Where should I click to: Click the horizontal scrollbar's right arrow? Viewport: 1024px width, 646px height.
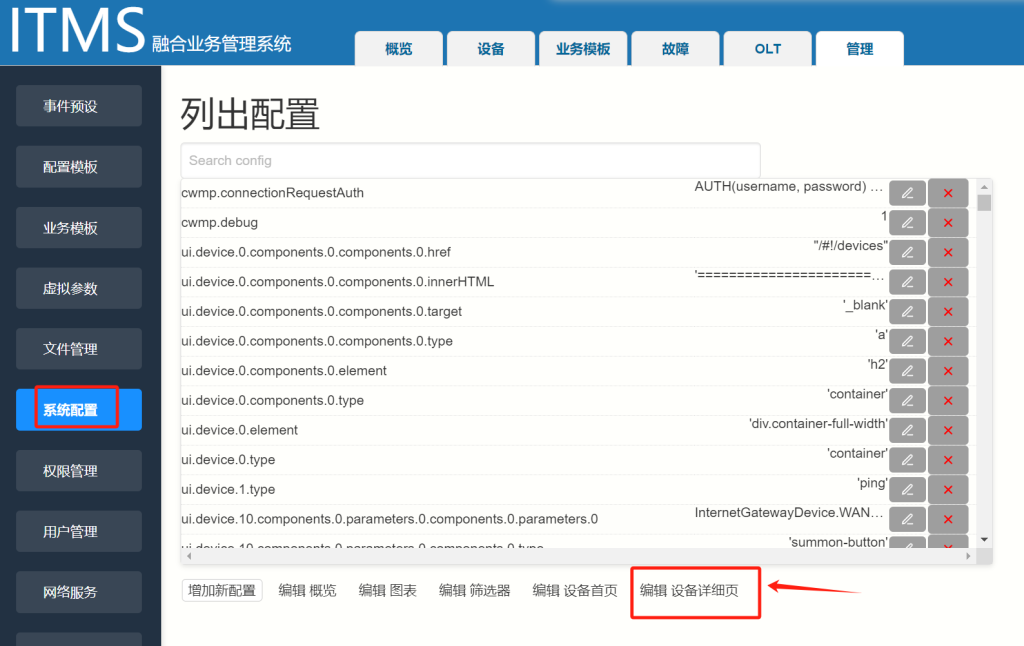[x=968, y=556]
